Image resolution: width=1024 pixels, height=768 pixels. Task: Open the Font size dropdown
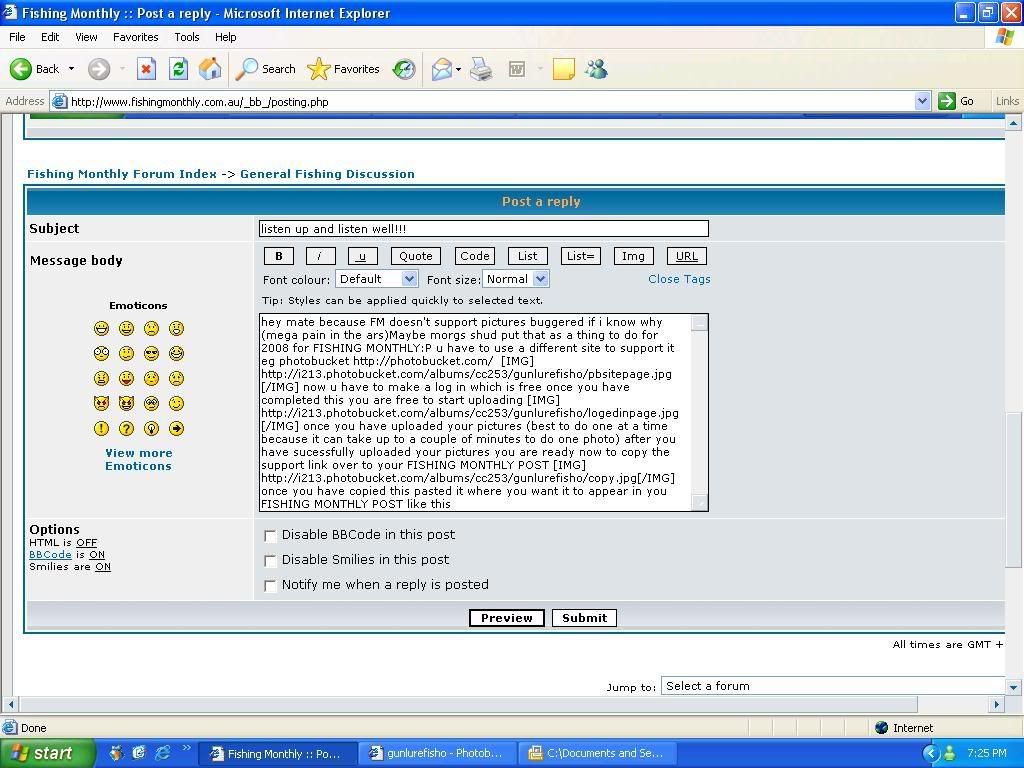[x=516, y=279]
